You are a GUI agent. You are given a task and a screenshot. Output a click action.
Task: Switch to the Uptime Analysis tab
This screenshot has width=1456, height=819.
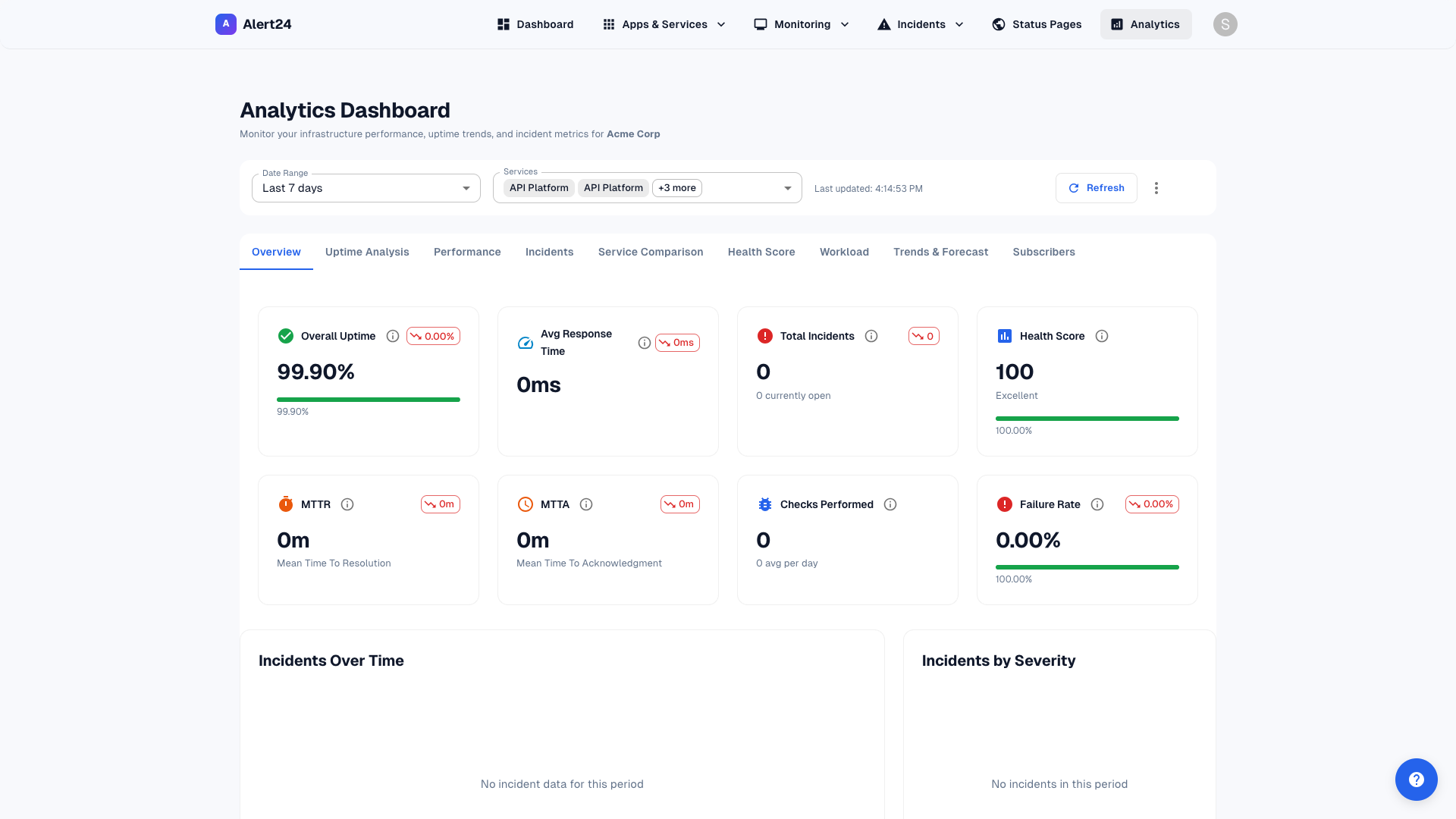(367, 252)
